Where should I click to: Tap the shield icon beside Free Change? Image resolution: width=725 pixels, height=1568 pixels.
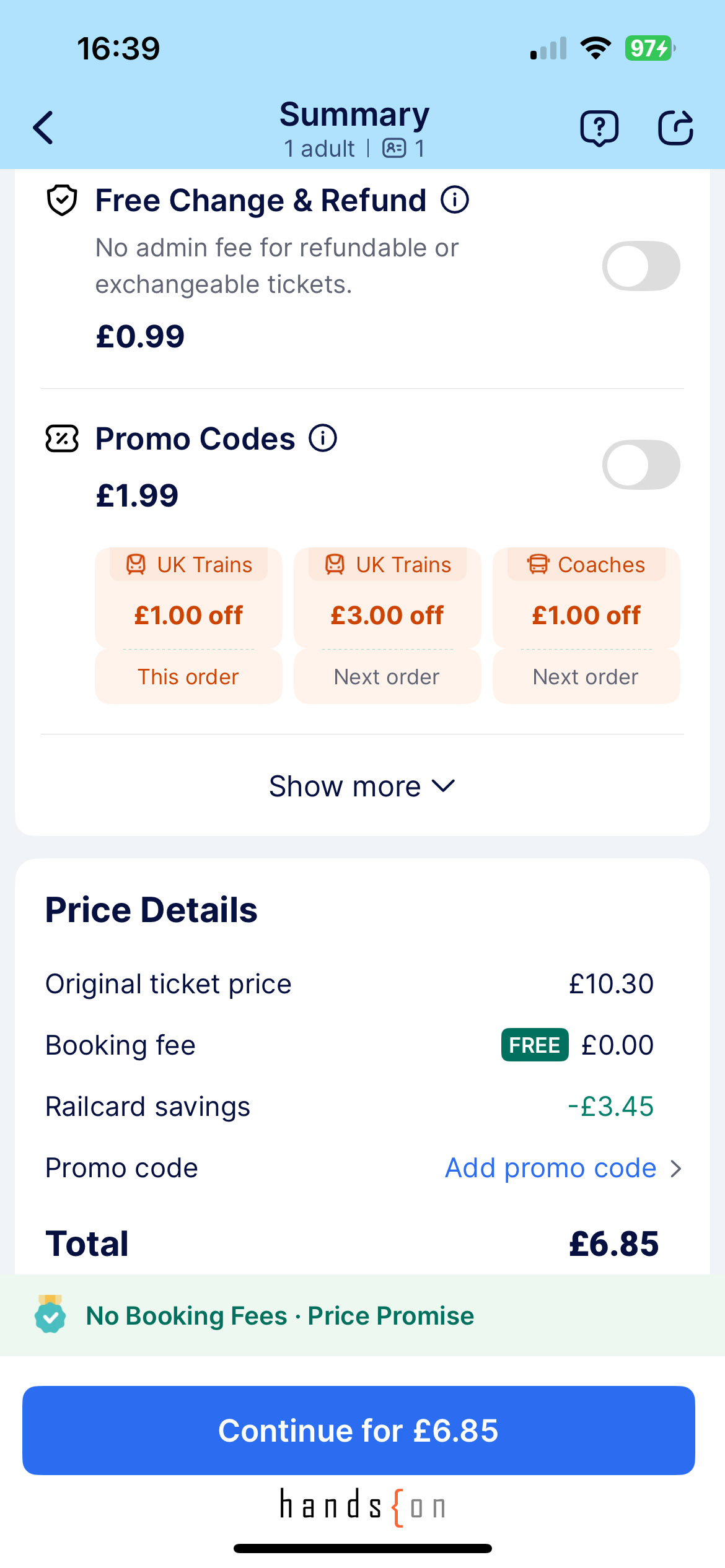click(62, 201)
